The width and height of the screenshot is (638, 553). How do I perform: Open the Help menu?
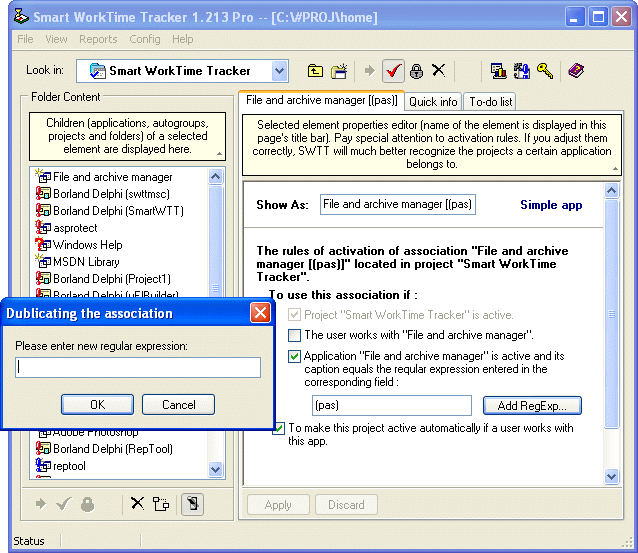click(x=182, y=39)
